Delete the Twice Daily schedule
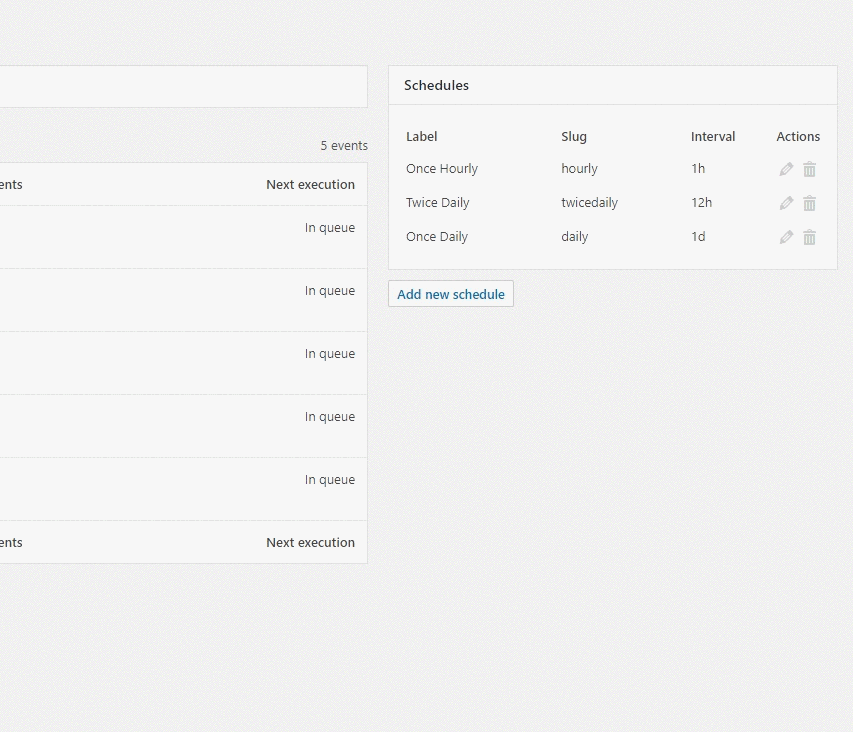Screen dimensions: 853x732 pyautogui.click(x=809, y=203)
